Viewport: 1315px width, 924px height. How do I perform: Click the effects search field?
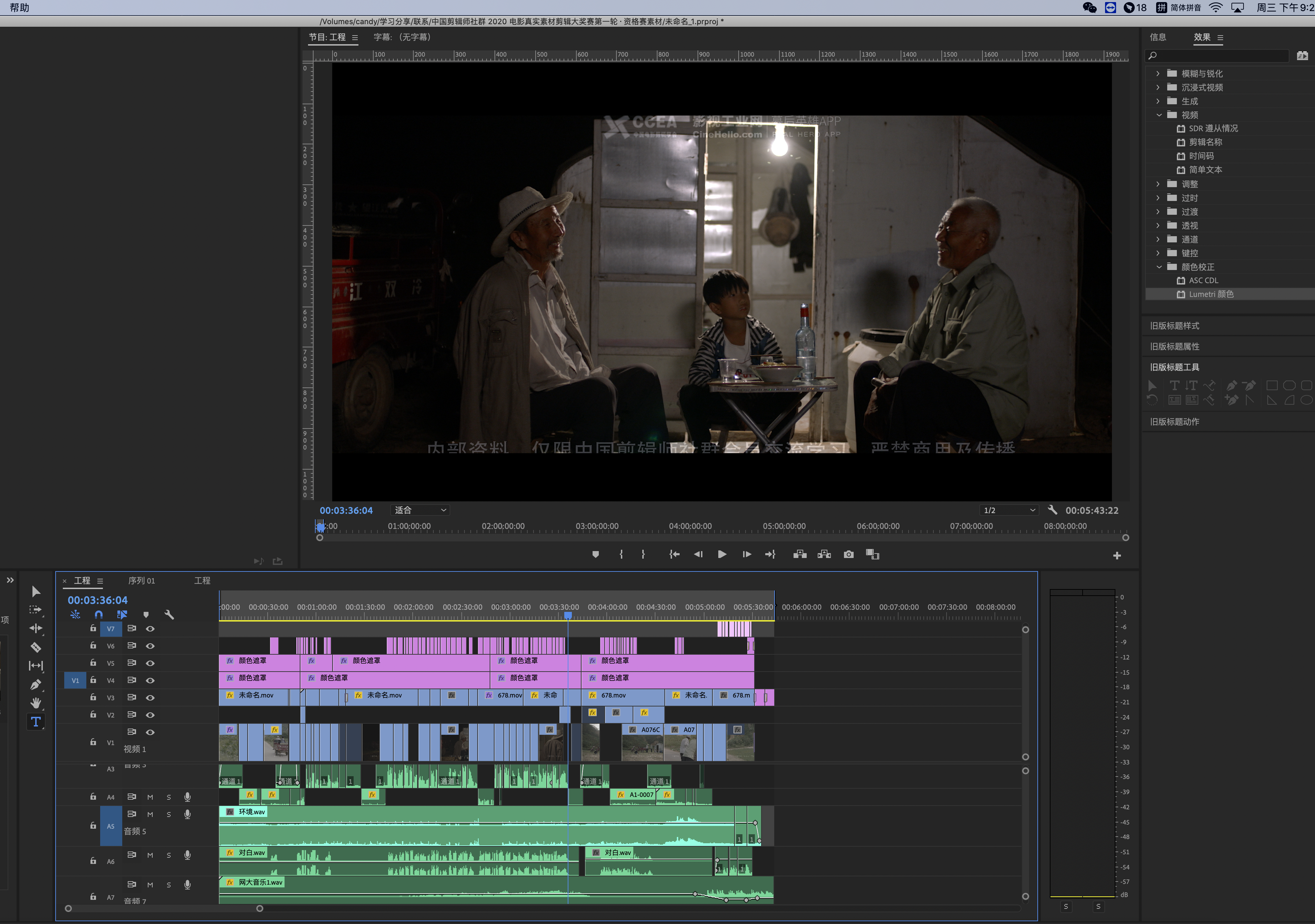[1220, 56]
